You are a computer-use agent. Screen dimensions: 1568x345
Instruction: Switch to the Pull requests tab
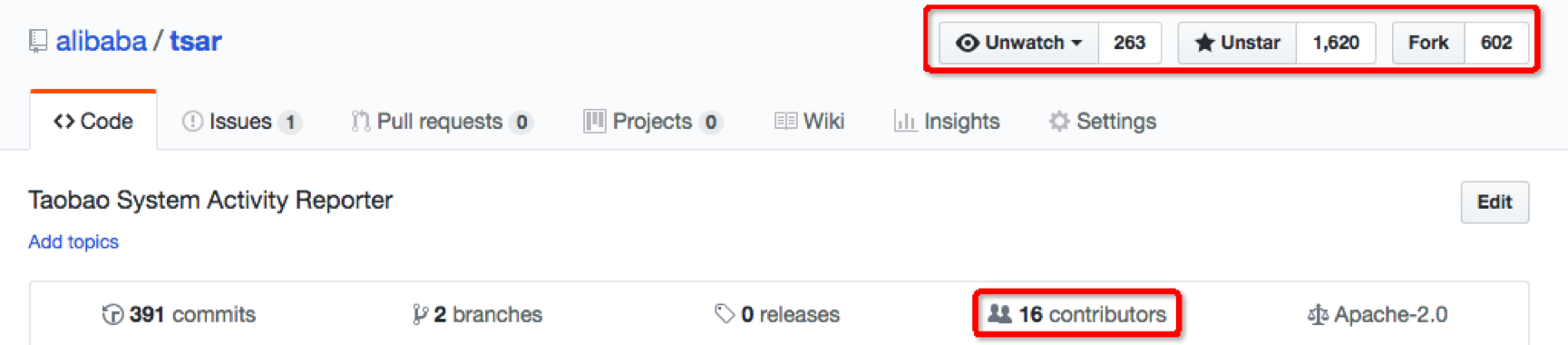point(442,122)
